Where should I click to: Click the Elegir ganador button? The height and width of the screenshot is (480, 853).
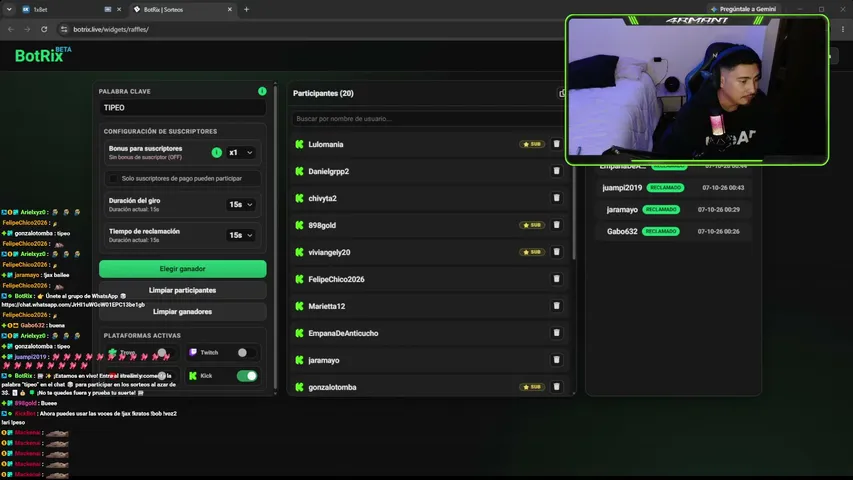tap(183, 269)
